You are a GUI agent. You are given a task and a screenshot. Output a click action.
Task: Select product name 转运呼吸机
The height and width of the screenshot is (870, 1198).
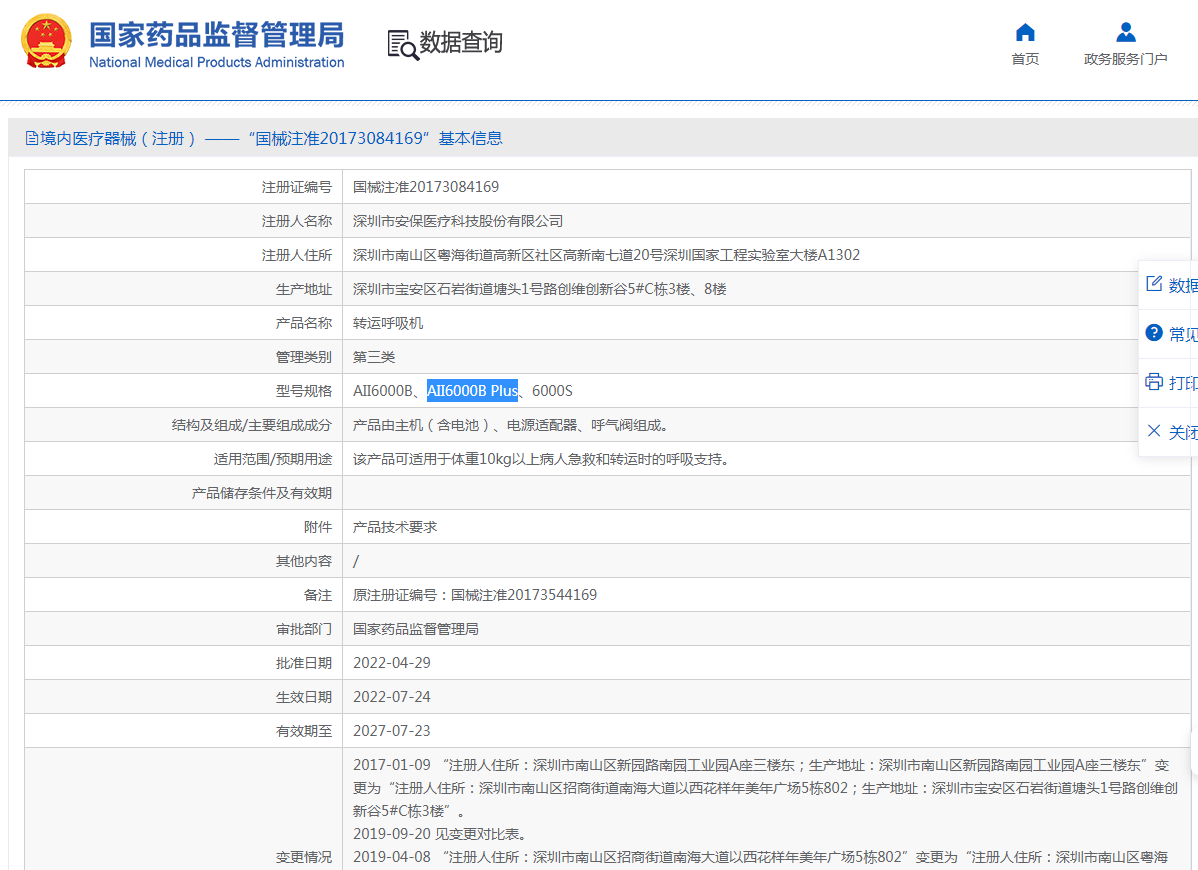point(387,323)
